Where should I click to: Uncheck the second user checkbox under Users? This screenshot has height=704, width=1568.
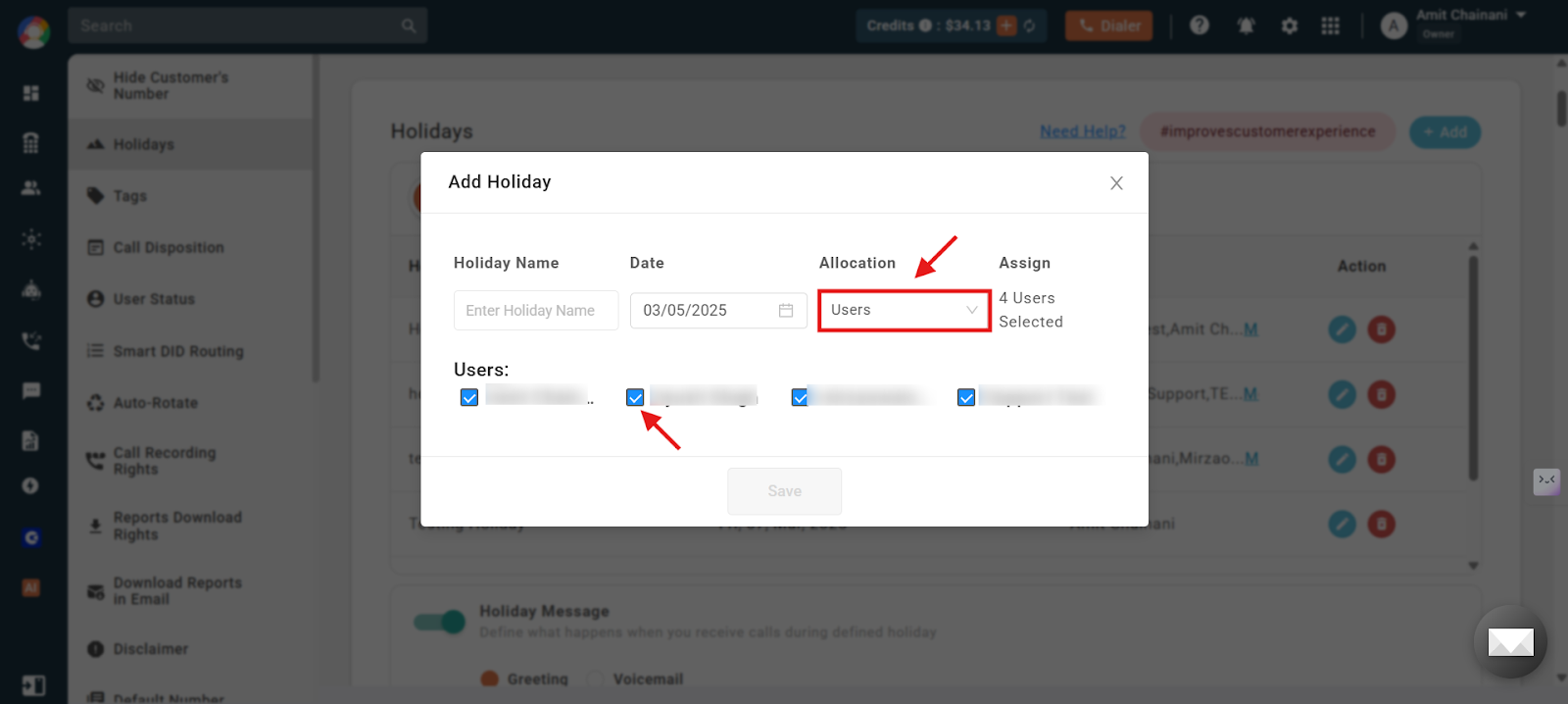pos(635,397)
